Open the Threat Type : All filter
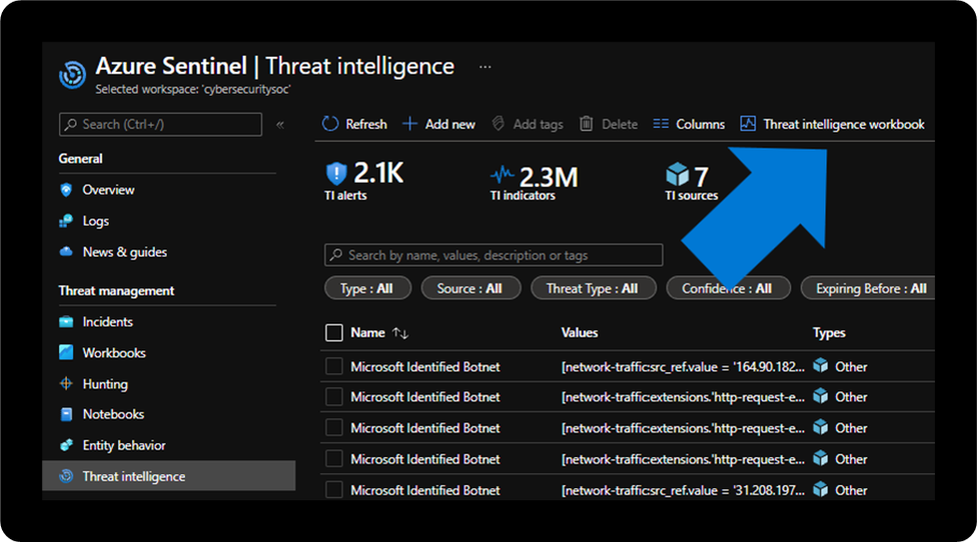977x542 pixels. [x=593, y=288]
